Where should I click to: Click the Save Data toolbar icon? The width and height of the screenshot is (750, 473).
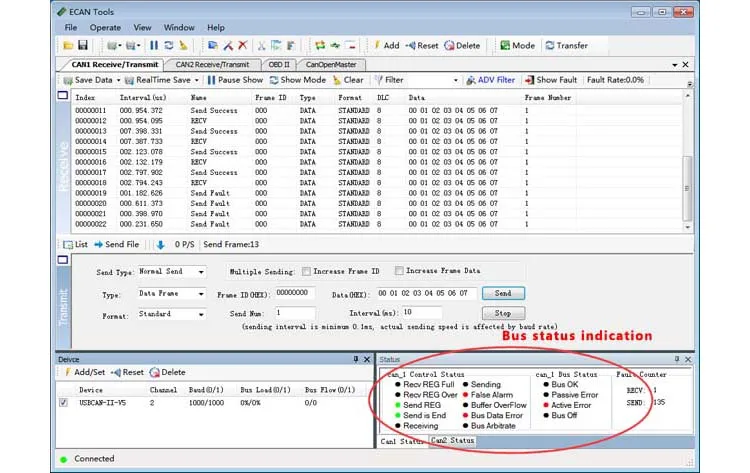(x=67, y=80)
